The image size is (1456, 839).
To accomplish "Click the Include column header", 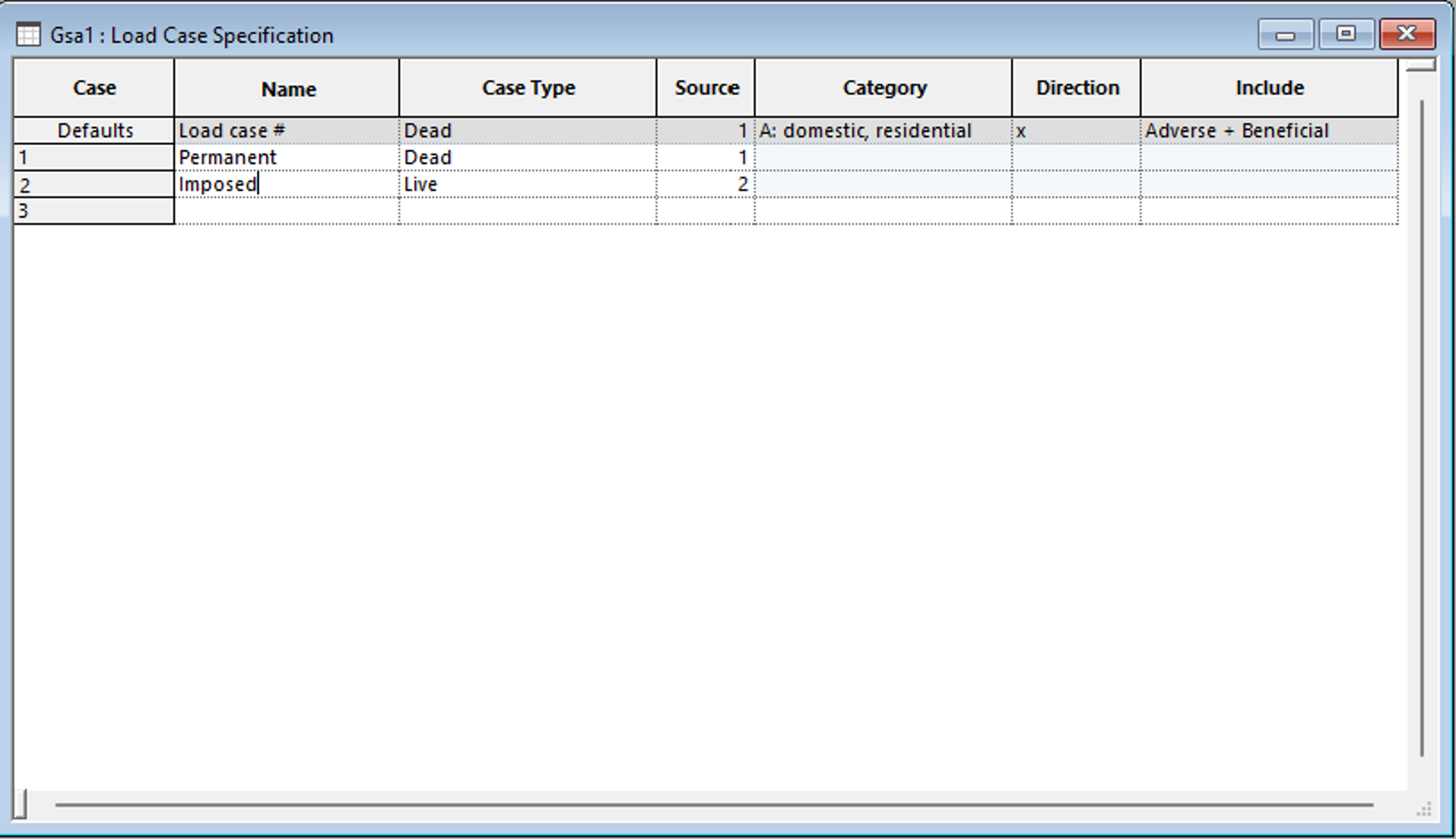I will pos(1269,88).
